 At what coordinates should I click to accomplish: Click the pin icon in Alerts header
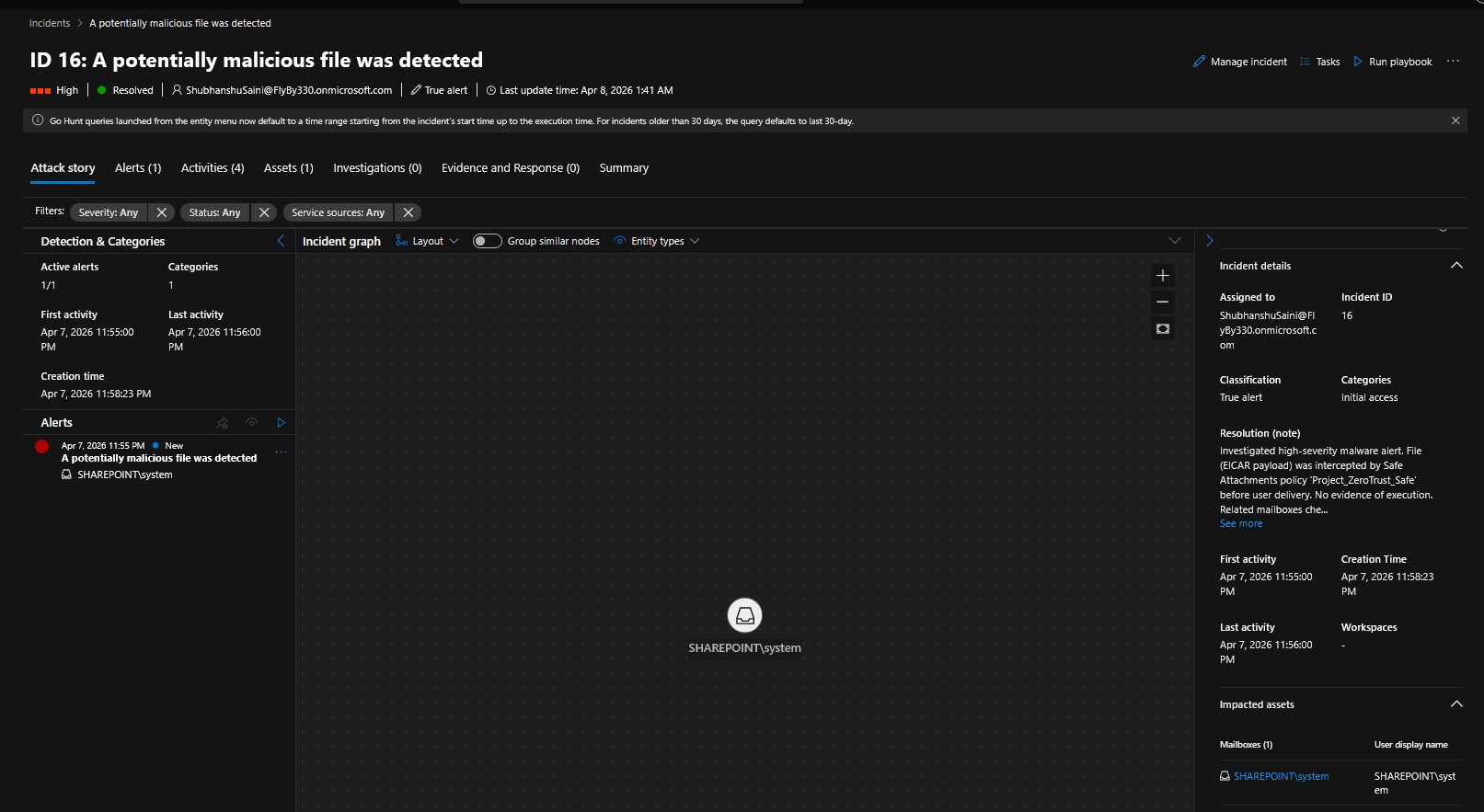pyautogui.click(x=222, y=423)
